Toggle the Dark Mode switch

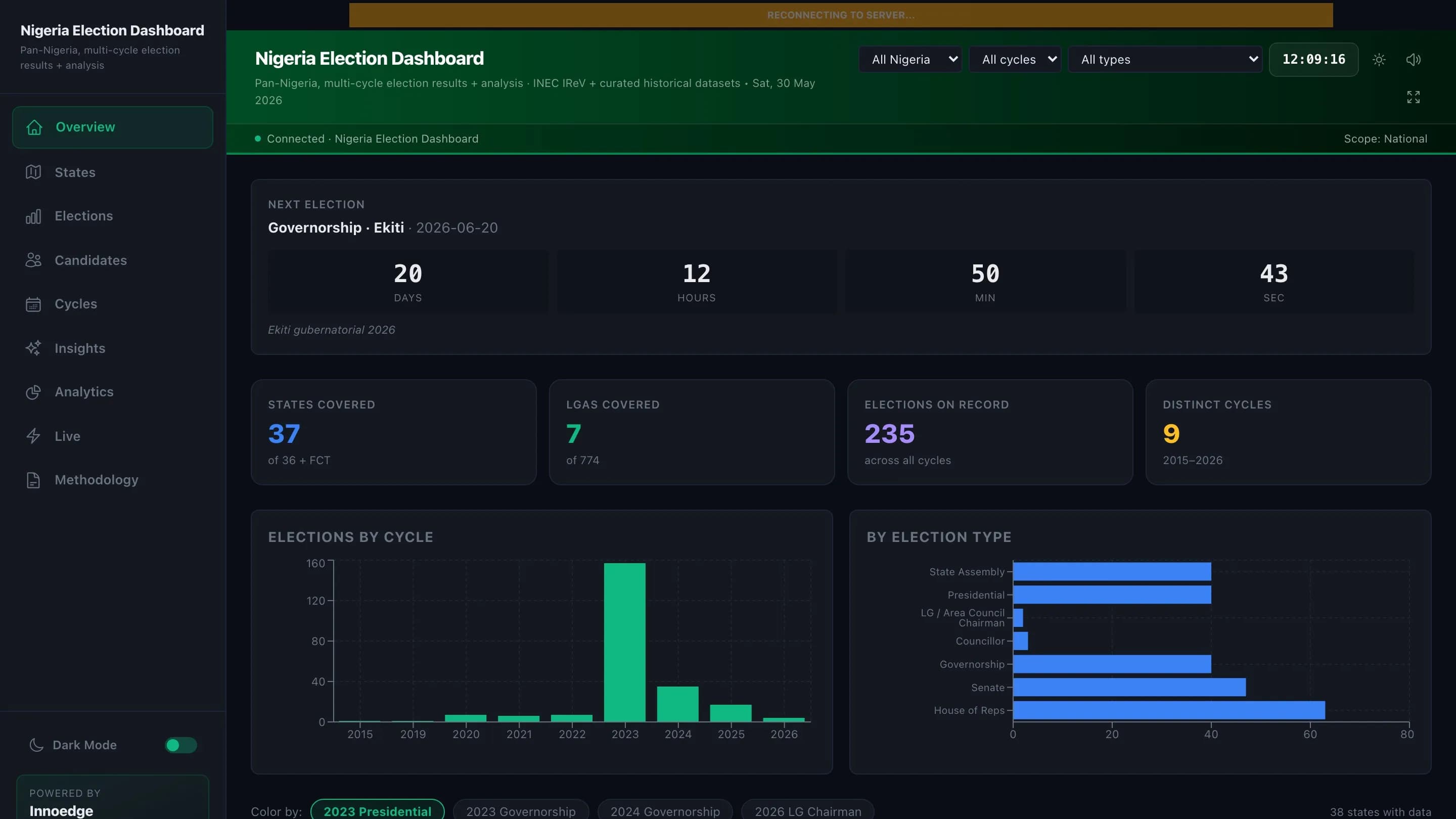pos(181,745)
